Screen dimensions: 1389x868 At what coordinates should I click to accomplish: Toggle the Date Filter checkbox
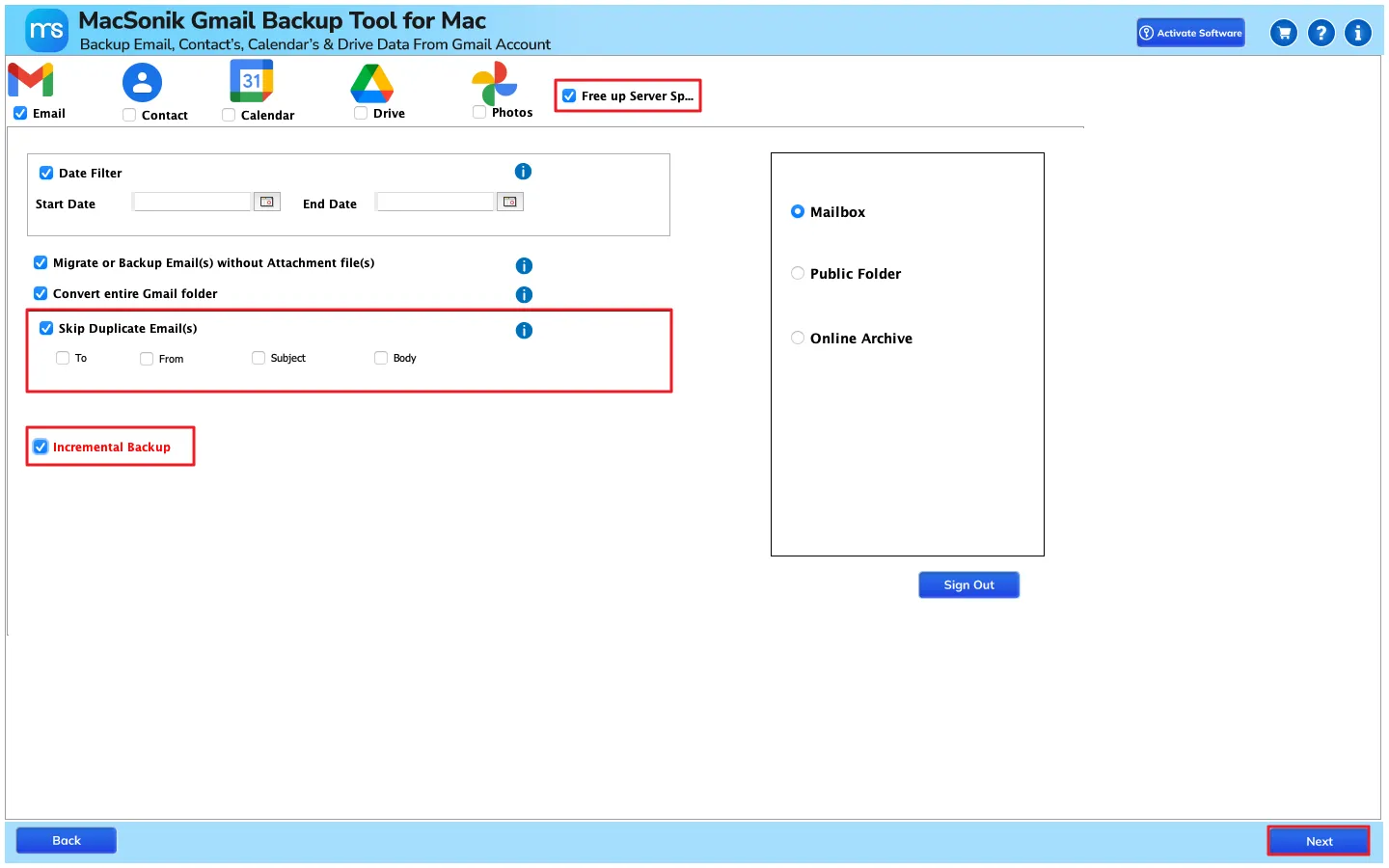pyautogui.click(x=46, y=173)
